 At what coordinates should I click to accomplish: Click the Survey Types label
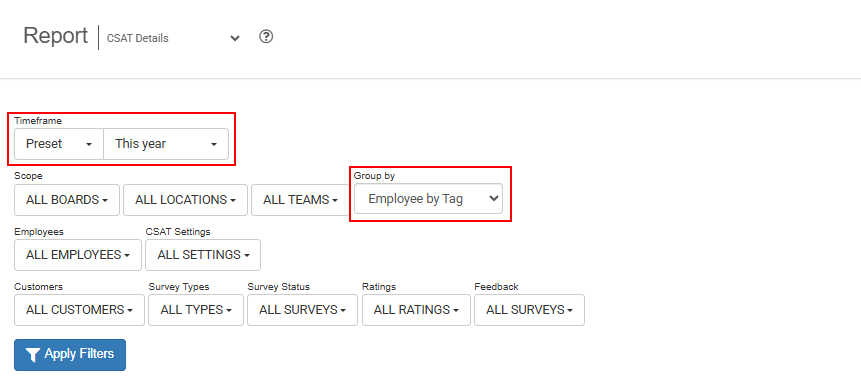(x=179, y=287)
